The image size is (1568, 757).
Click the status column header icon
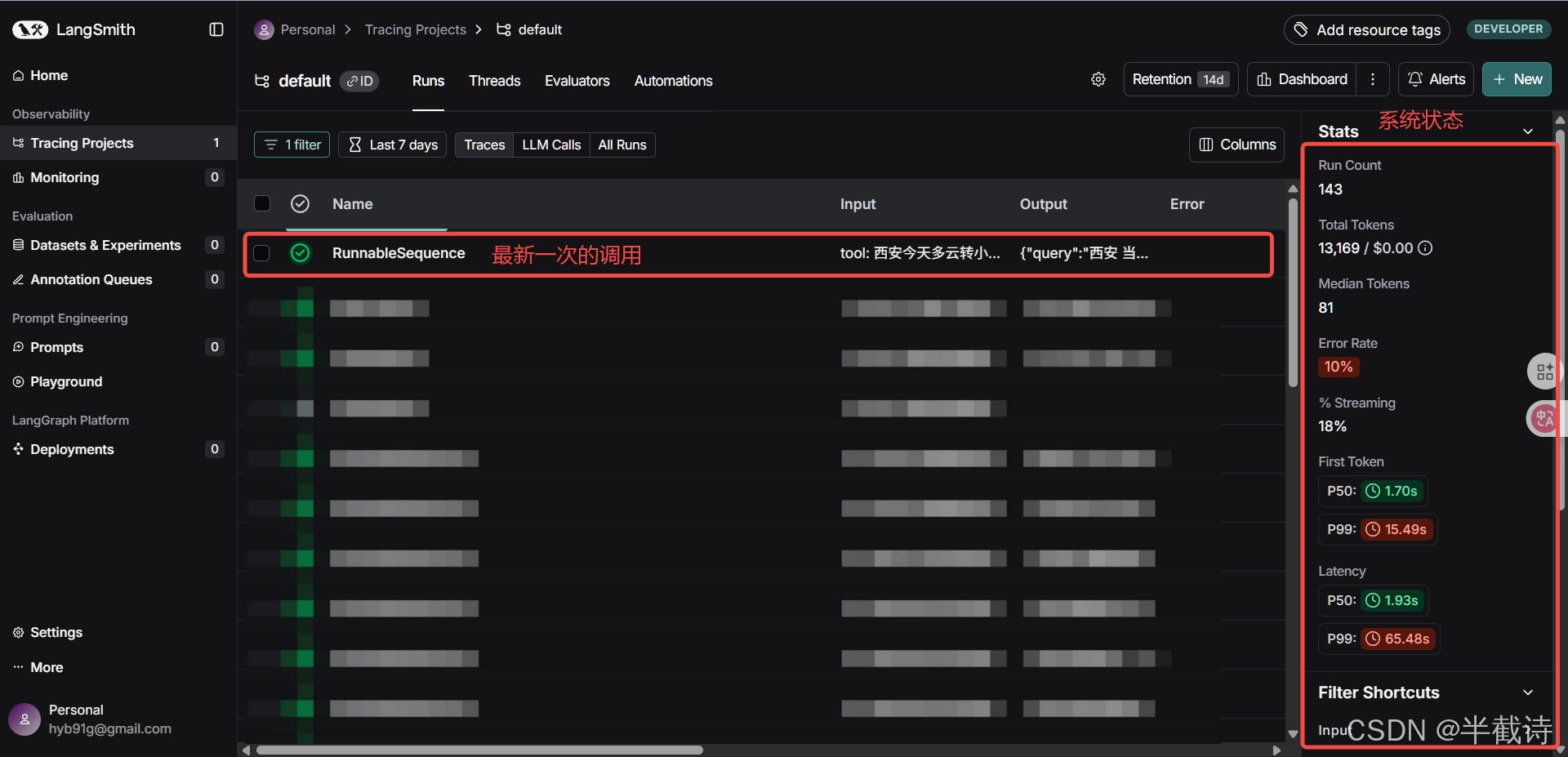(x=301, y=203)
